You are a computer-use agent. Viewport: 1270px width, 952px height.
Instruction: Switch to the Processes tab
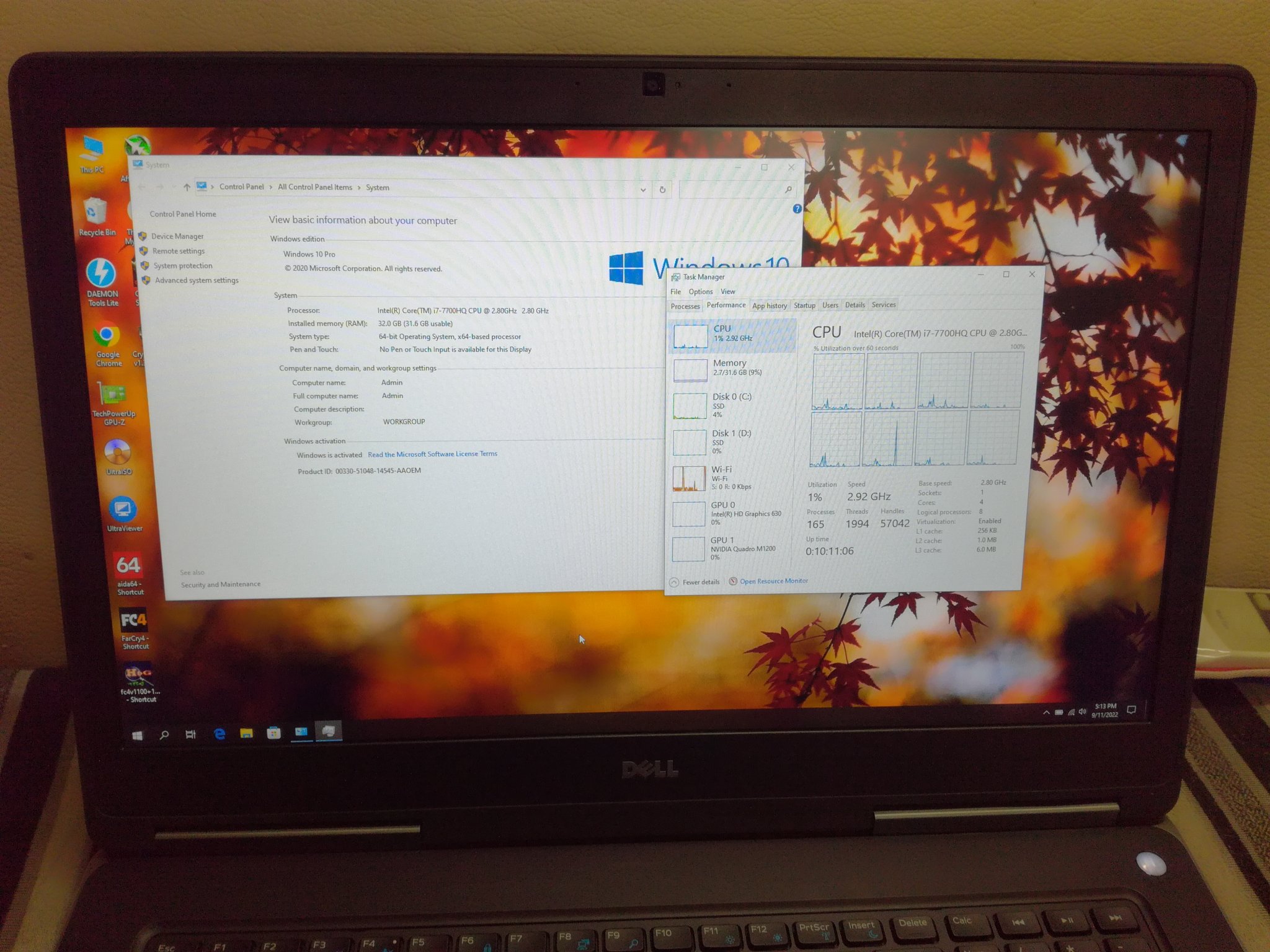coord(685,306)
